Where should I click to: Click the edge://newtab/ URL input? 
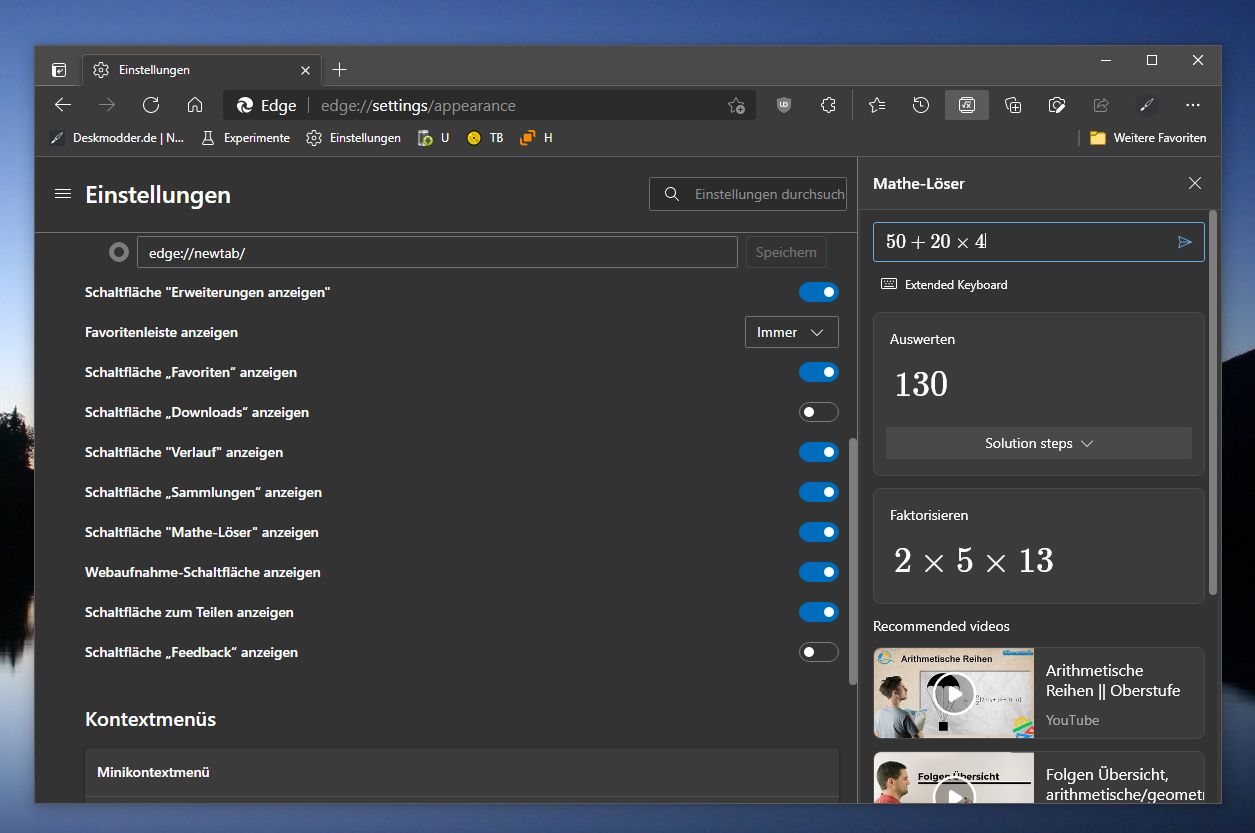(x=437, y=252)
